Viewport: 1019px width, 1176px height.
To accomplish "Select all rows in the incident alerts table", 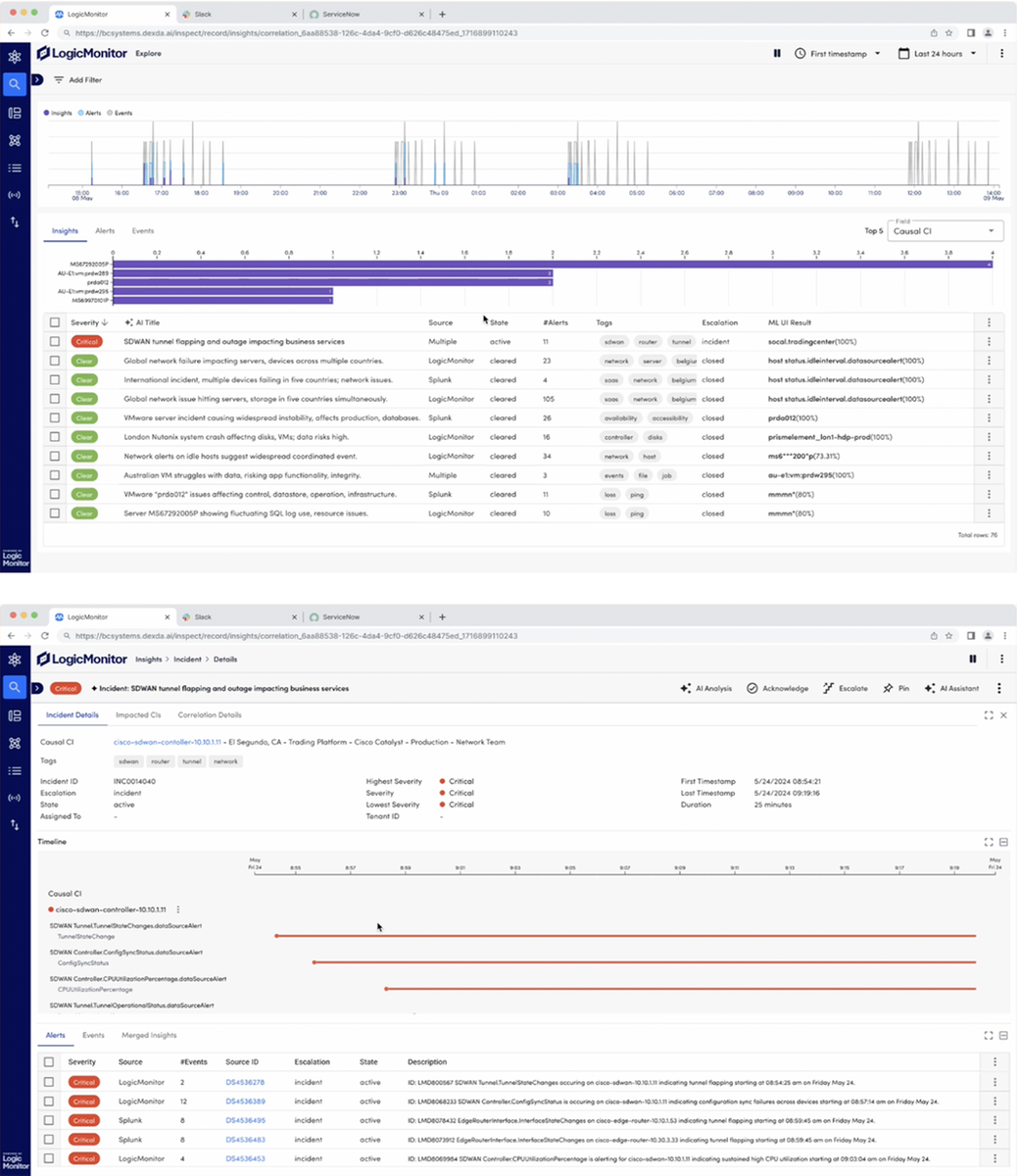I will point(49,1062).
